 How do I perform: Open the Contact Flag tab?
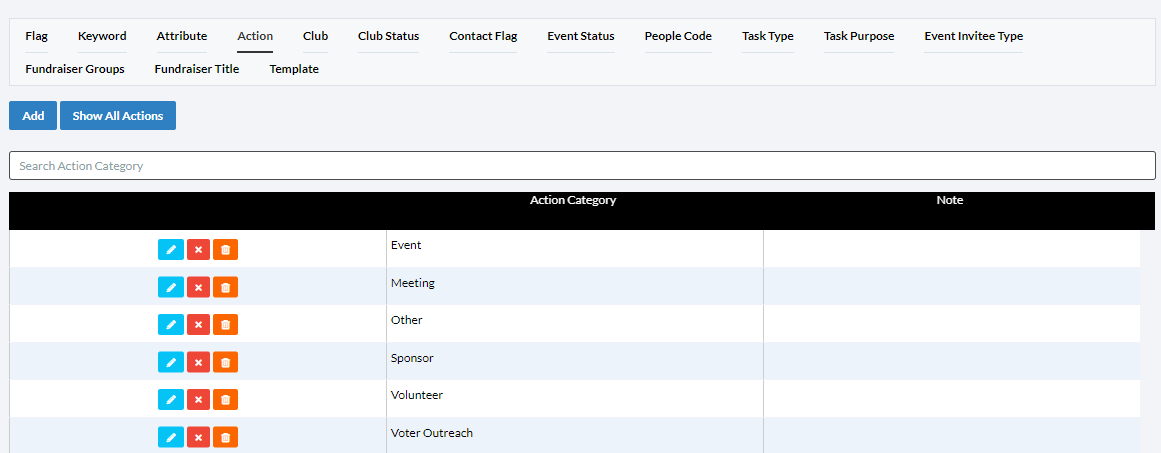[484, 36]
